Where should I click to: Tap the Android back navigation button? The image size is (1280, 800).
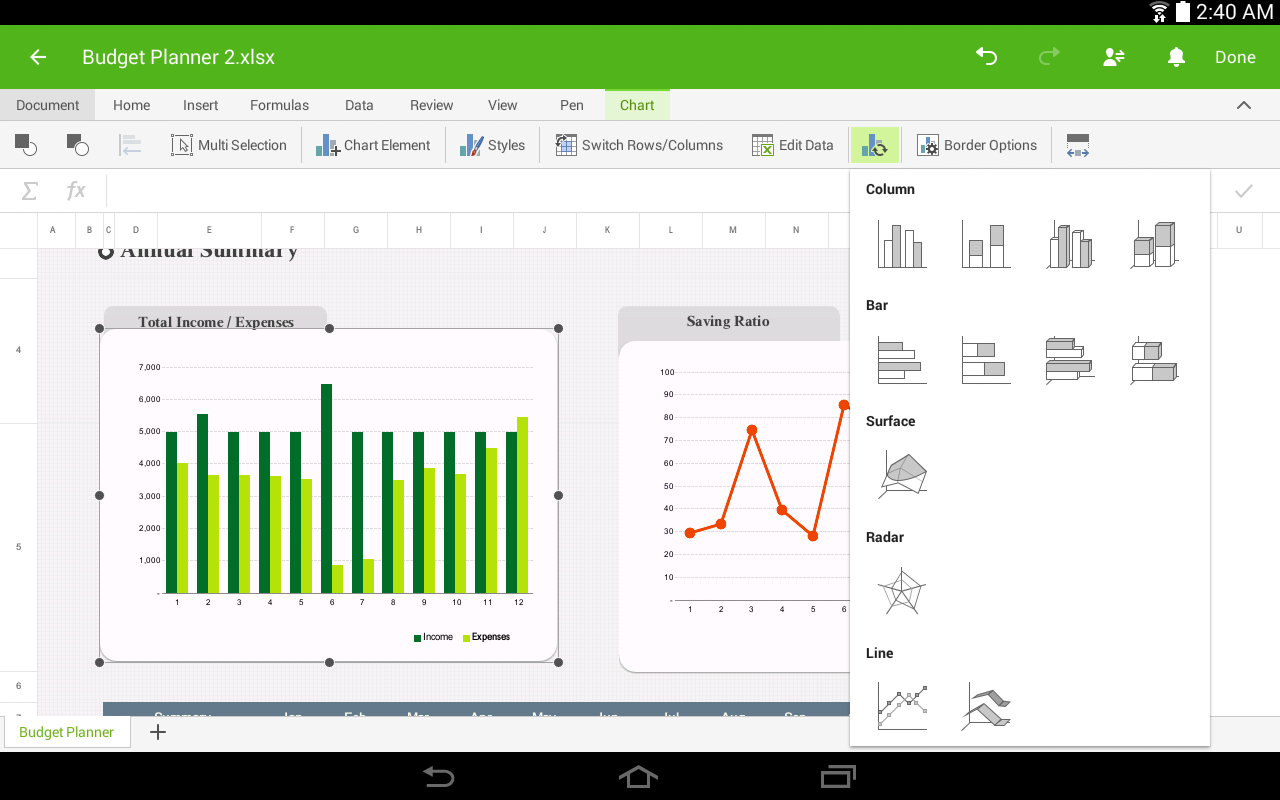point(439,776)
